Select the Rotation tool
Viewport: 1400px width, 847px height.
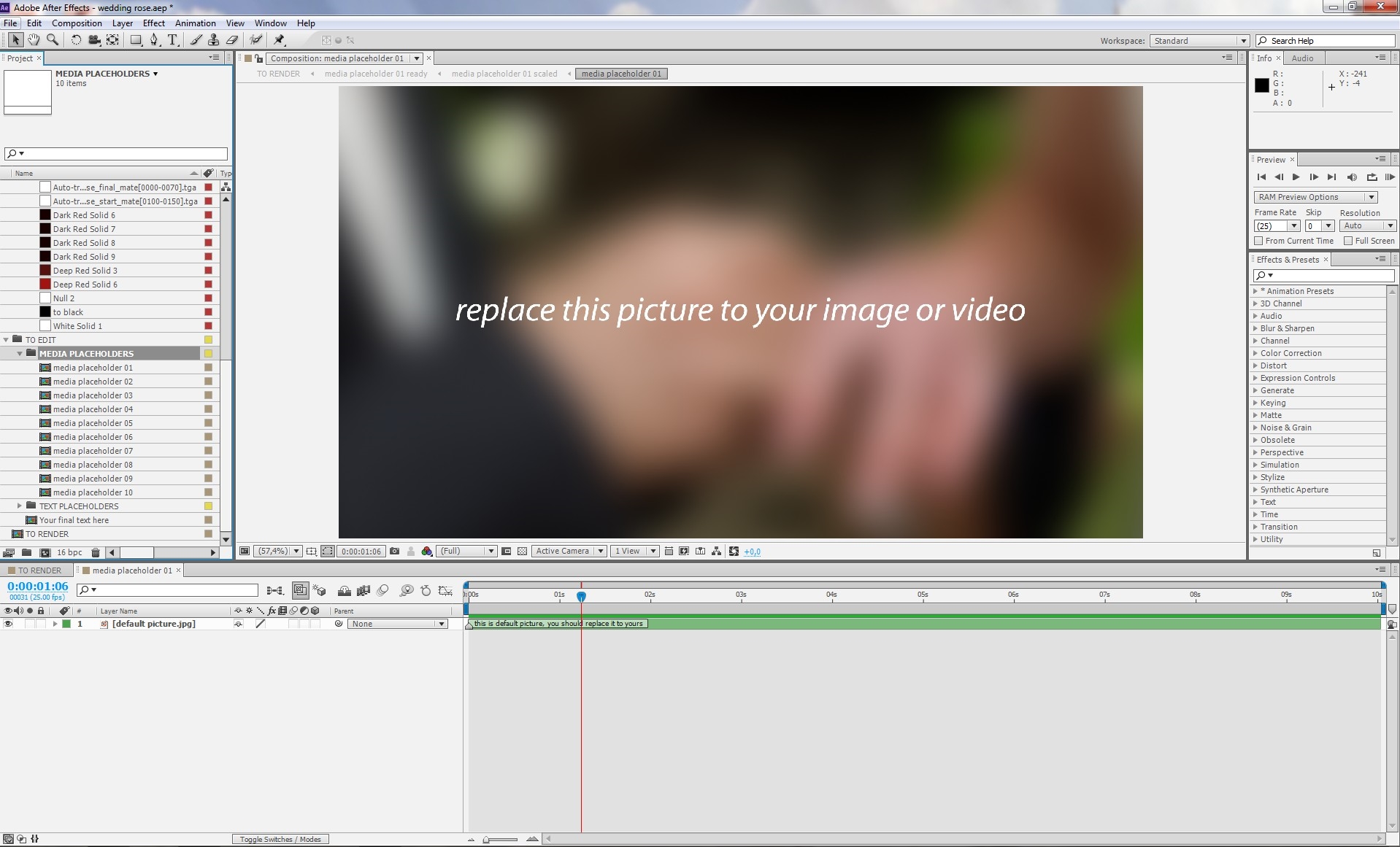pos(76,40)
